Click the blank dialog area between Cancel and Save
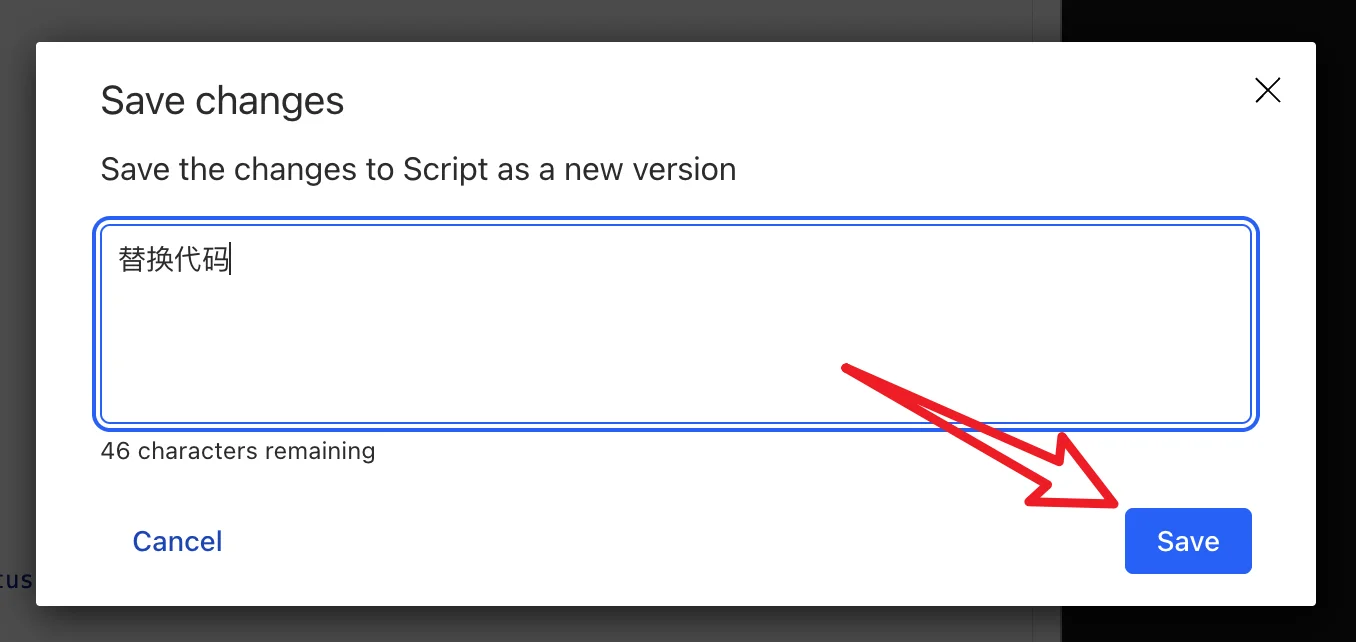1356x642 pixels. point(670,541)
